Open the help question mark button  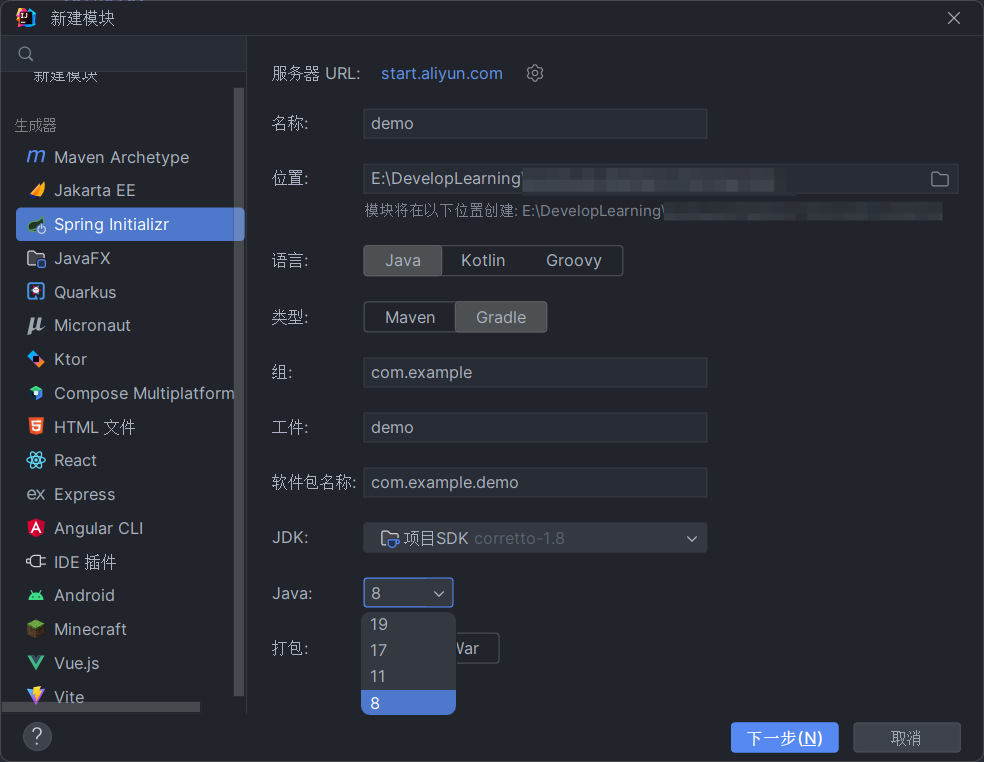[37, 737]
